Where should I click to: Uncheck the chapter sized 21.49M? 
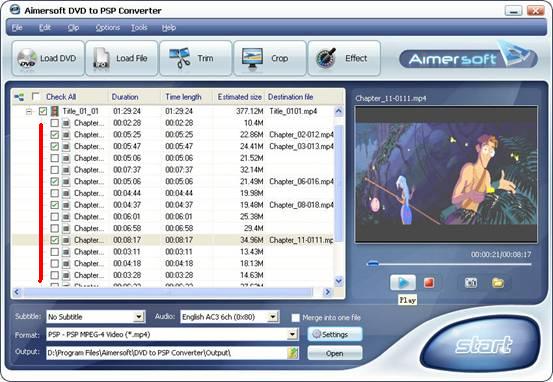54,182
